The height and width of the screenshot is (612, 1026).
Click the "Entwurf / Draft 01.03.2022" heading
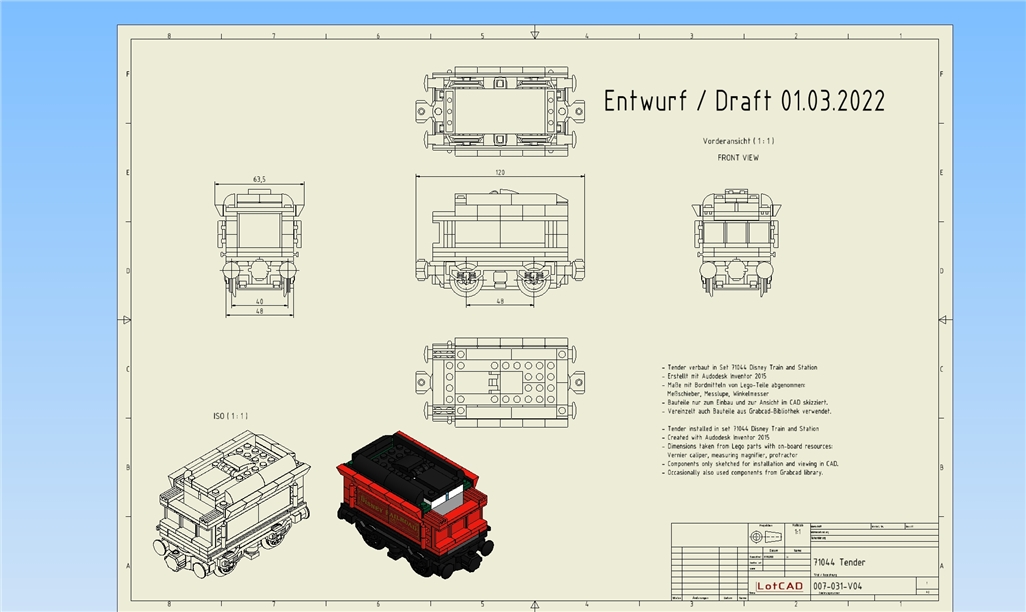pyautogui.click(x=744, y=101)
